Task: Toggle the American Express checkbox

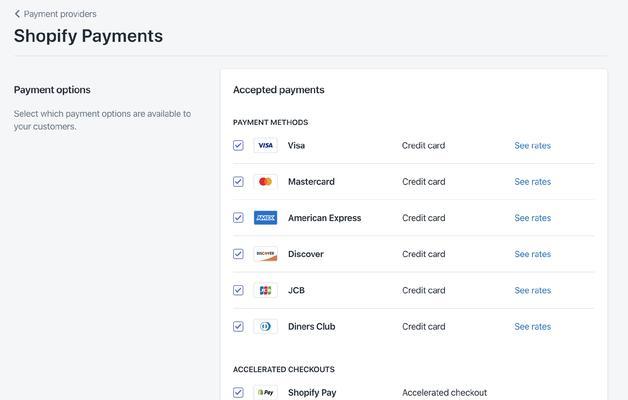Action: click(238, 218)
